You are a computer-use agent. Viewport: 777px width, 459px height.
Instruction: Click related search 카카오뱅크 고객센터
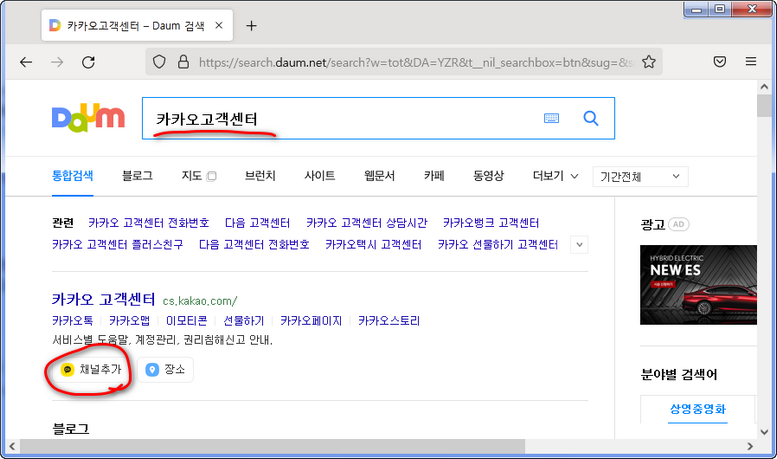pyautogui.click(x=491, y=223)
